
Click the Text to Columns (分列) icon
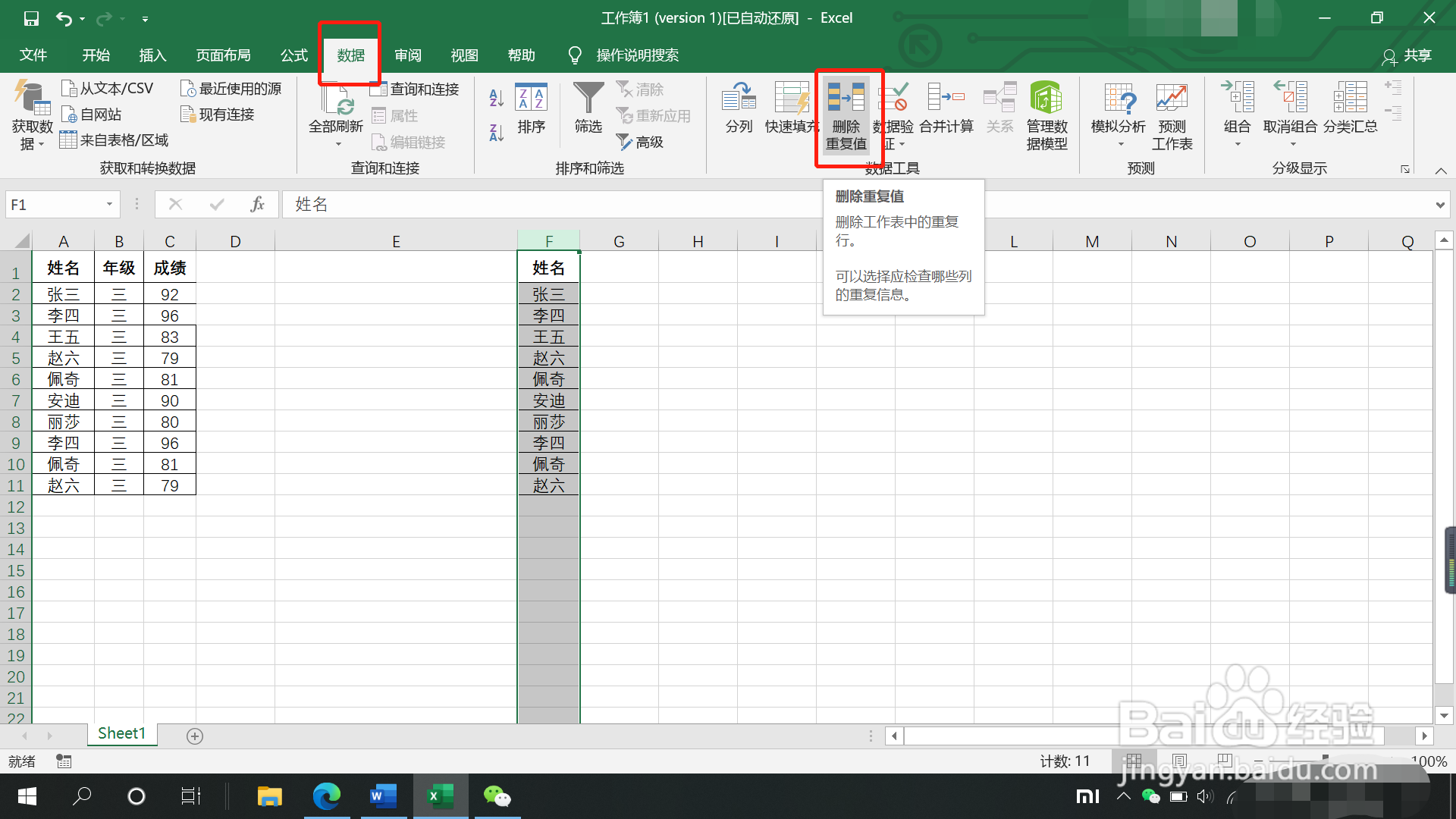(x=739, y=99)
